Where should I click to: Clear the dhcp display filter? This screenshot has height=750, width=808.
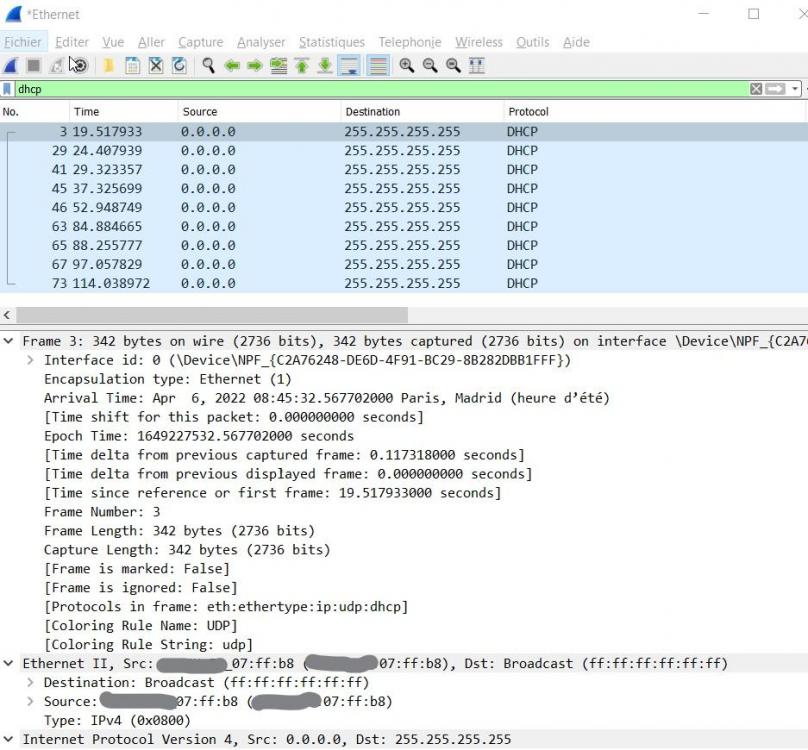pyautogui.click(x=756, y=89)
